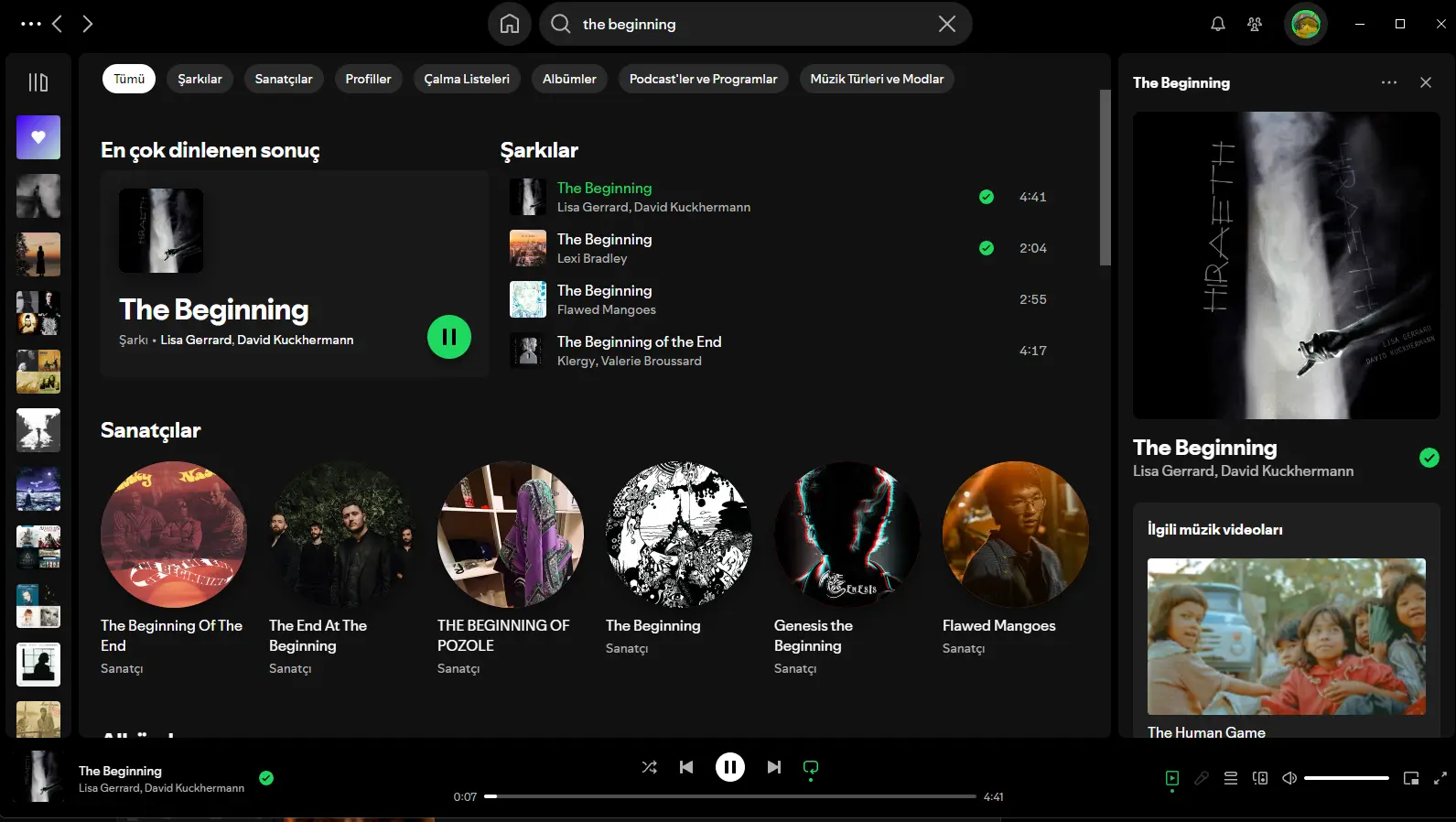The image size is (1456, 822).
Task: Open Your Library icon in sidebar
Action: 38,82
